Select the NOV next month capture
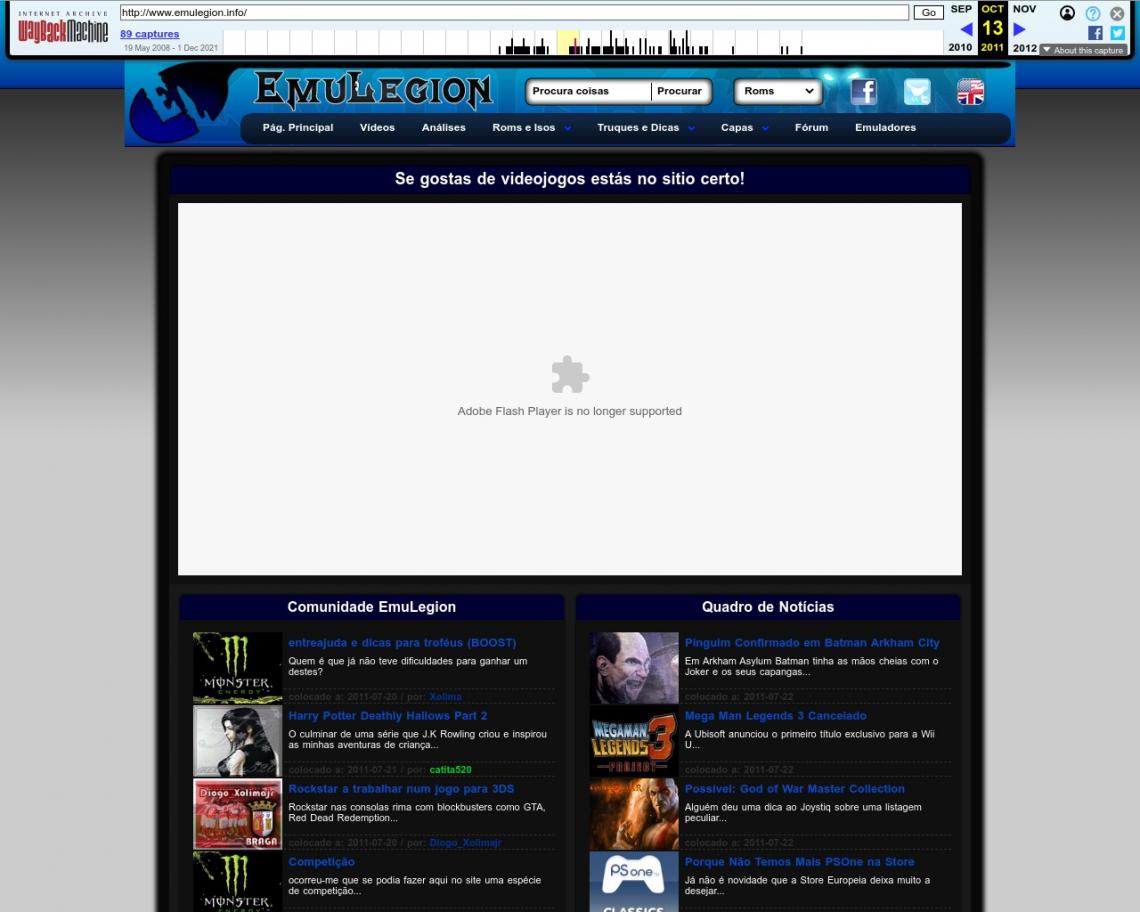 (x=1024, y=9)
